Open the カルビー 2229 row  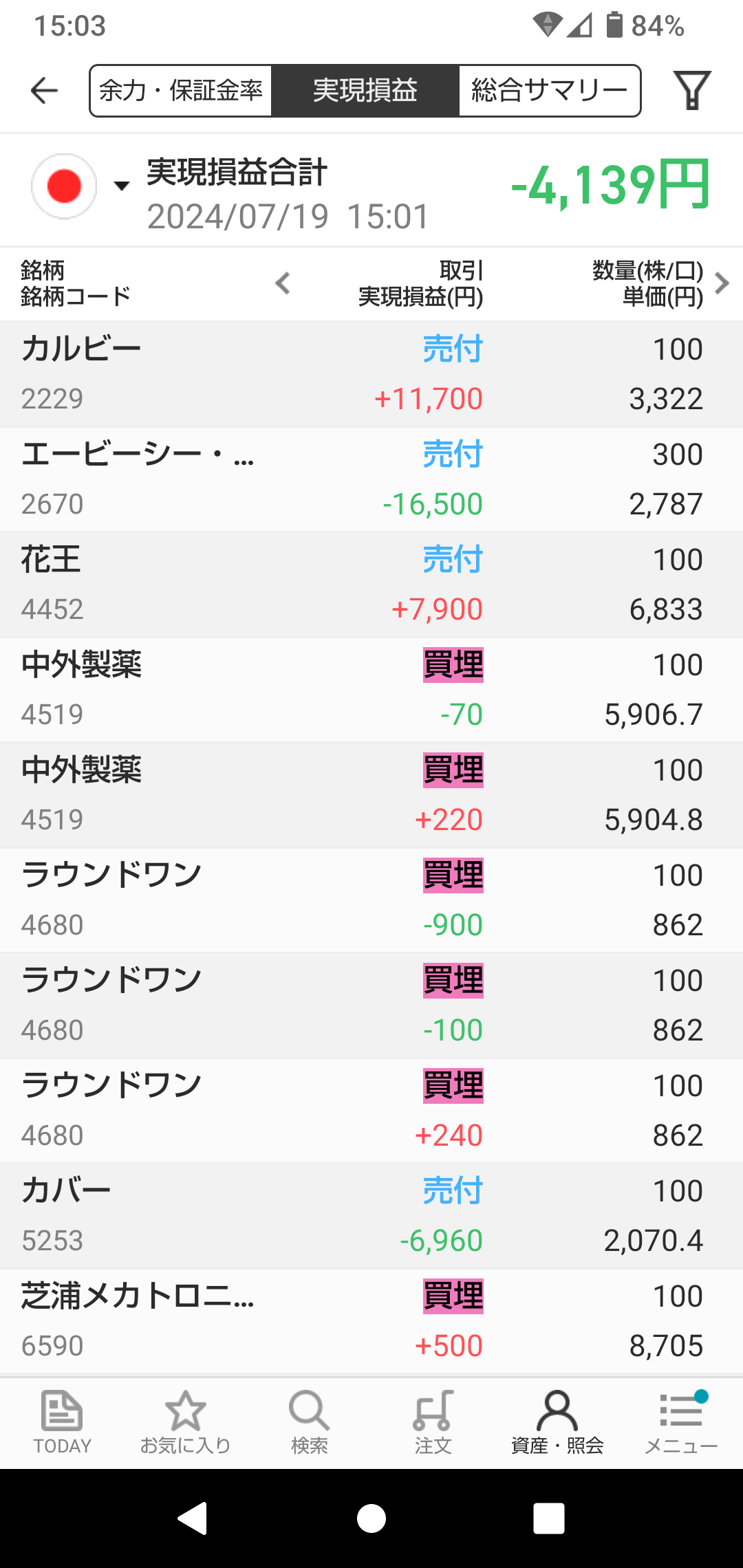point(371,374)
